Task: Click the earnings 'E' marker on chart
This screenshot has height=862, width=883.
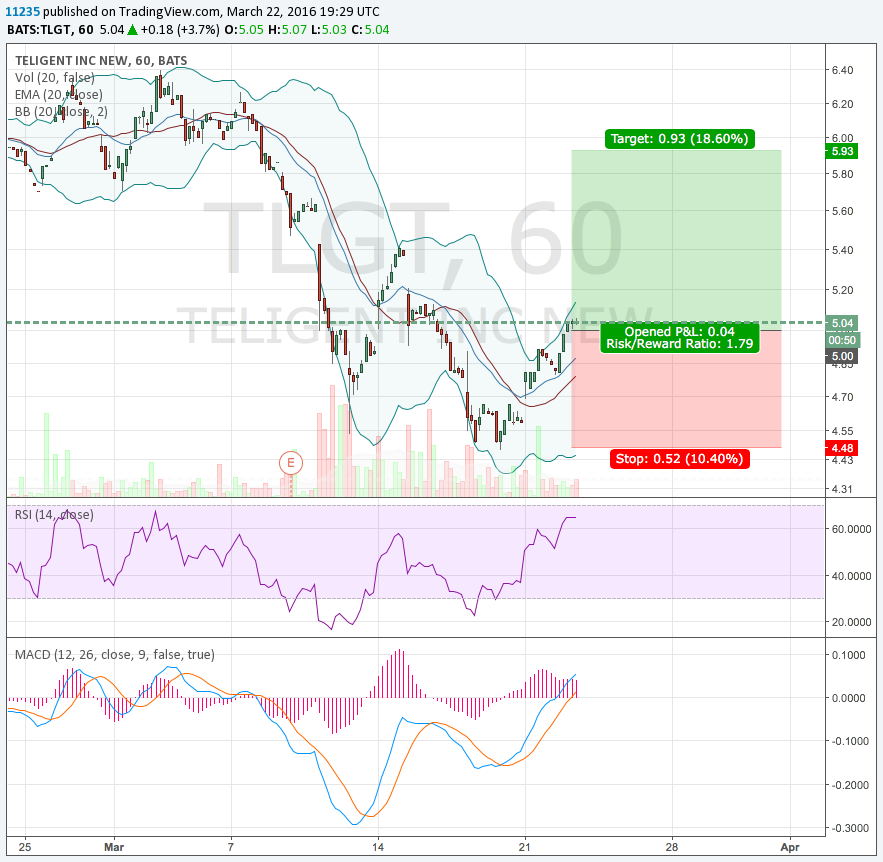Action: (291, 463)
